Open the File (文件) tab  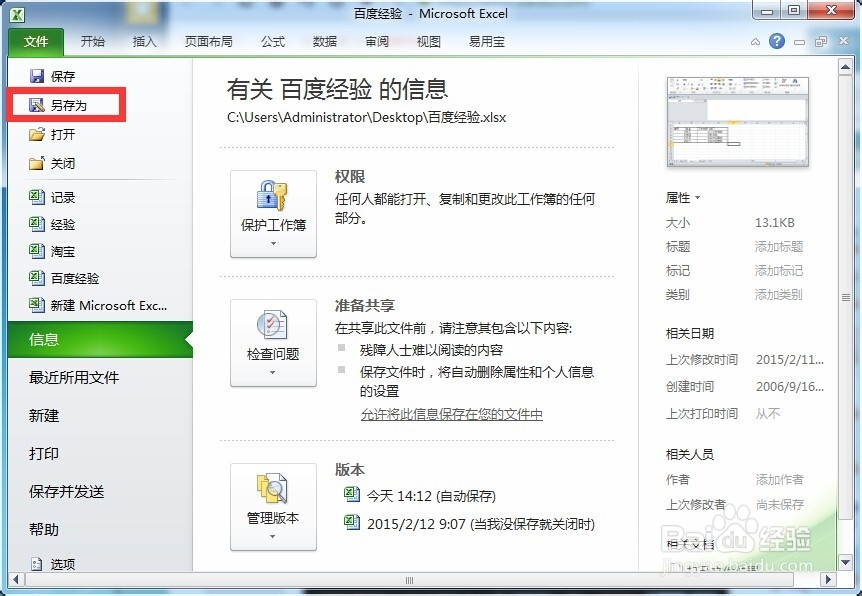[36, 42]
